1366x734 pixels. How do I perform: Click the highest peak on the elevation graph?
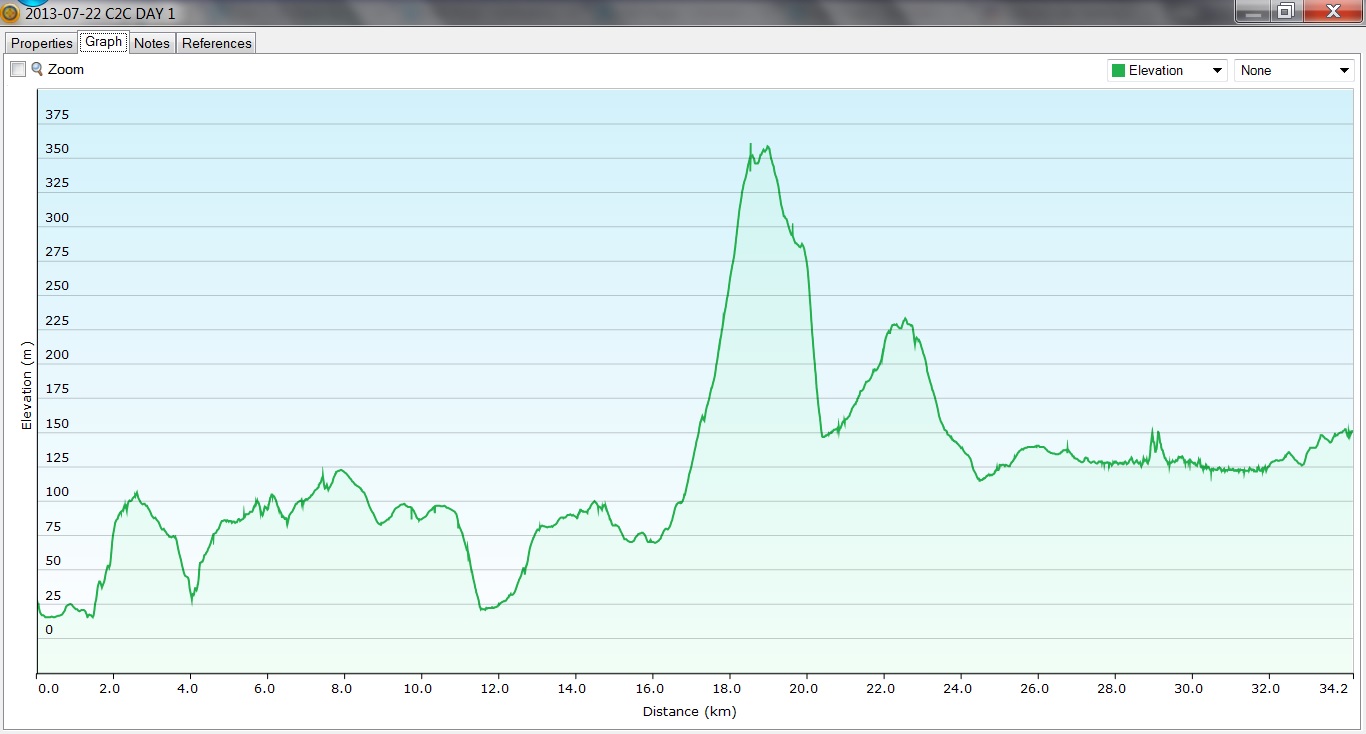pyautogui.click(x=750, y=145)
